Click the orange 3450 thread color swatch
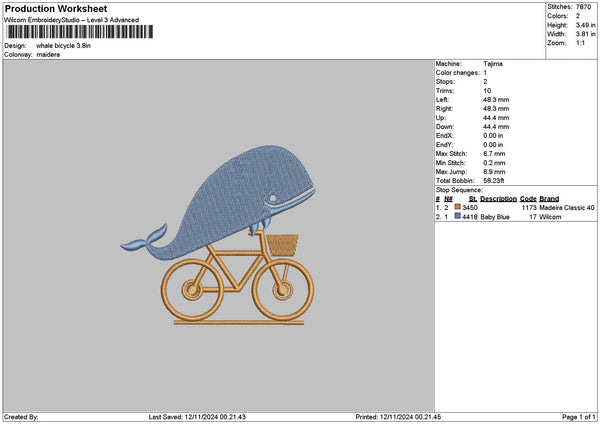Screen dimensions: 600x424 coord(458,207)
